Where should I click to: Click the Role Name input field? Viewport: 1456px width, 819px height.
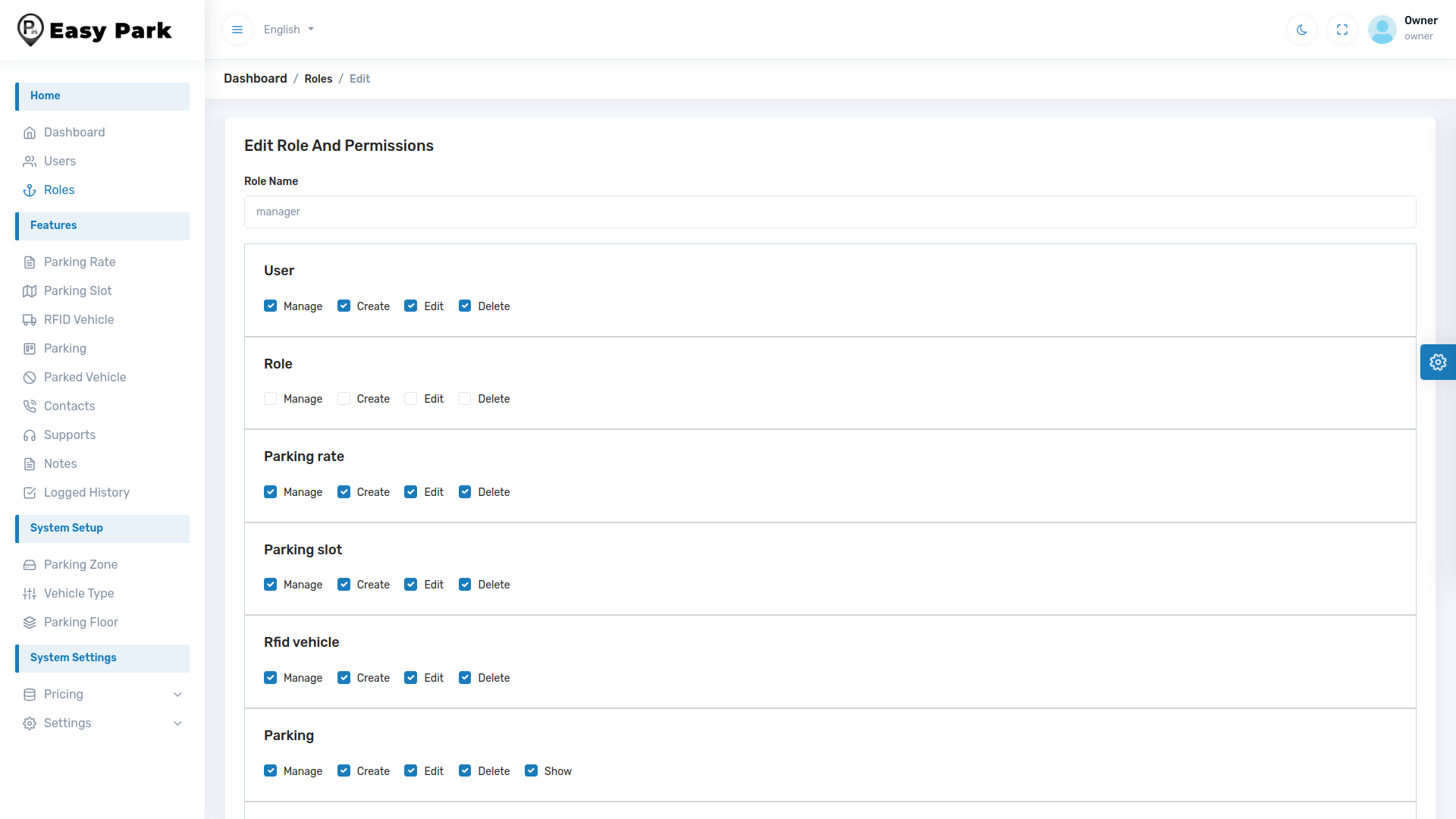pos(830,212)
